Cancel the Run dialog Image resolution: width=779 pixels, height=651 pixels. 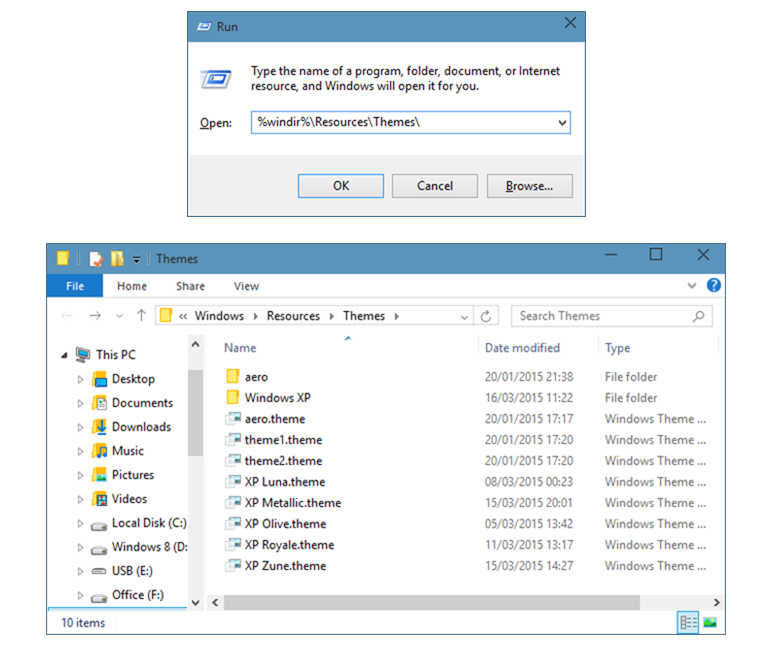pyautogui.click(x=435, y=186)
